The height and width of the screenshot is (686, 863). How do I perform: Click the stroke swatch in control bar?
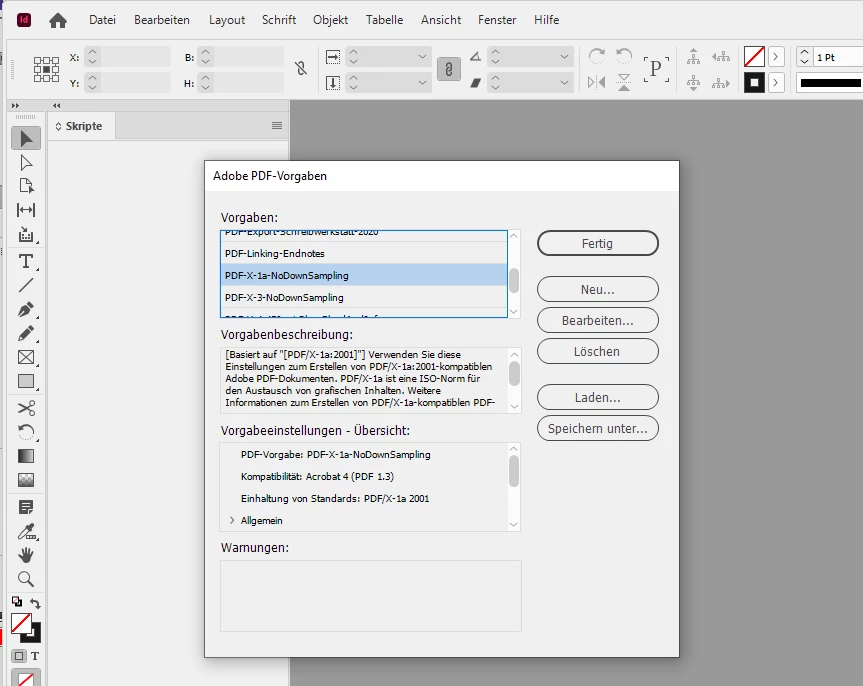coord(754,83)
